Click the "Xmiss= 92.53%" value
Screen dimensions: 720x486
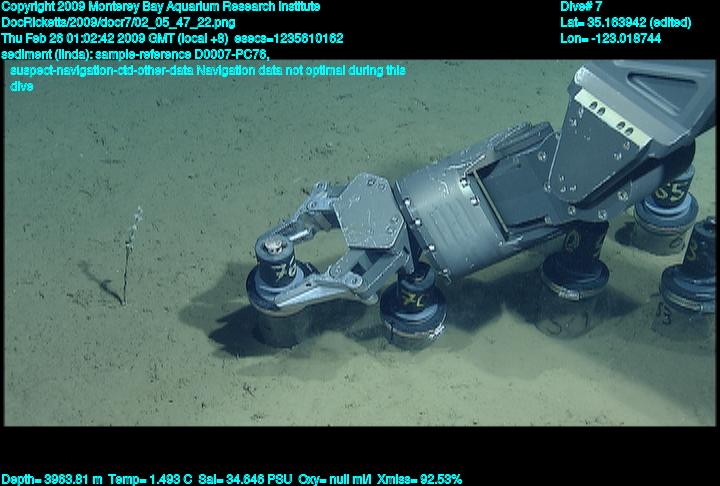[420, 479]
